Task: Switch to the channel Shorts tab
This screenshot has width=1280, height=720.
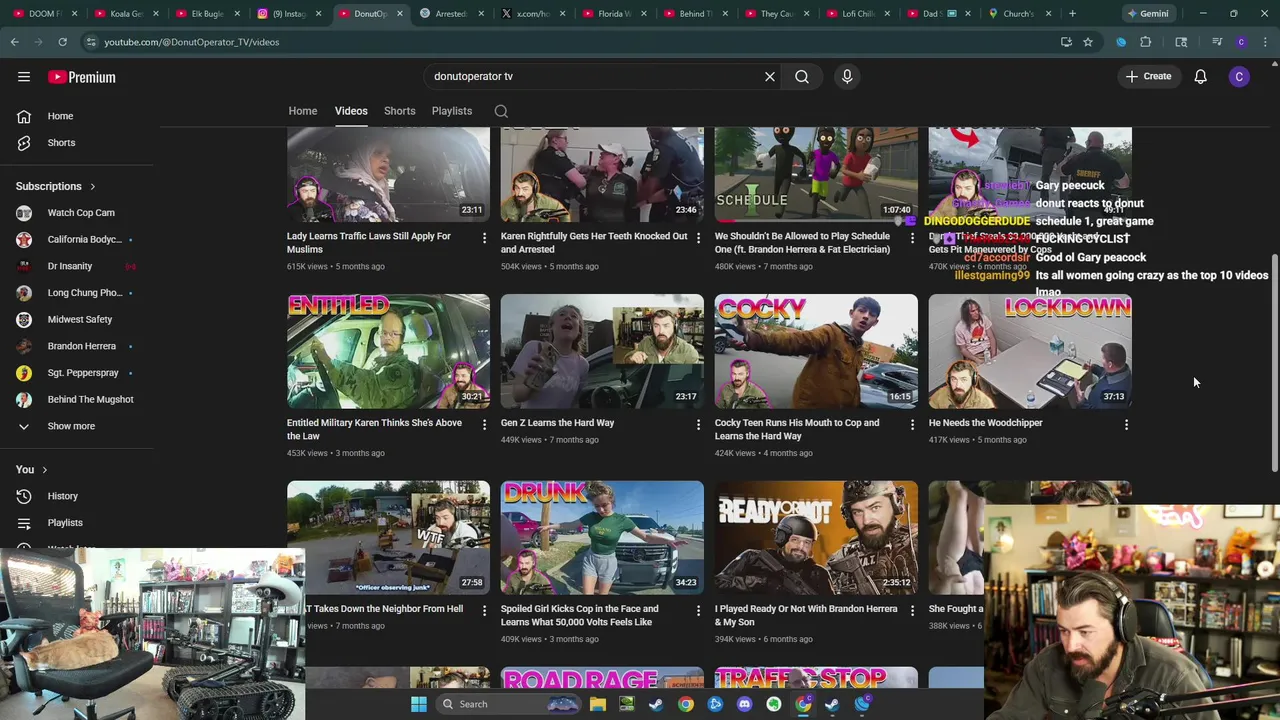Action: click(x=400, y=111)
